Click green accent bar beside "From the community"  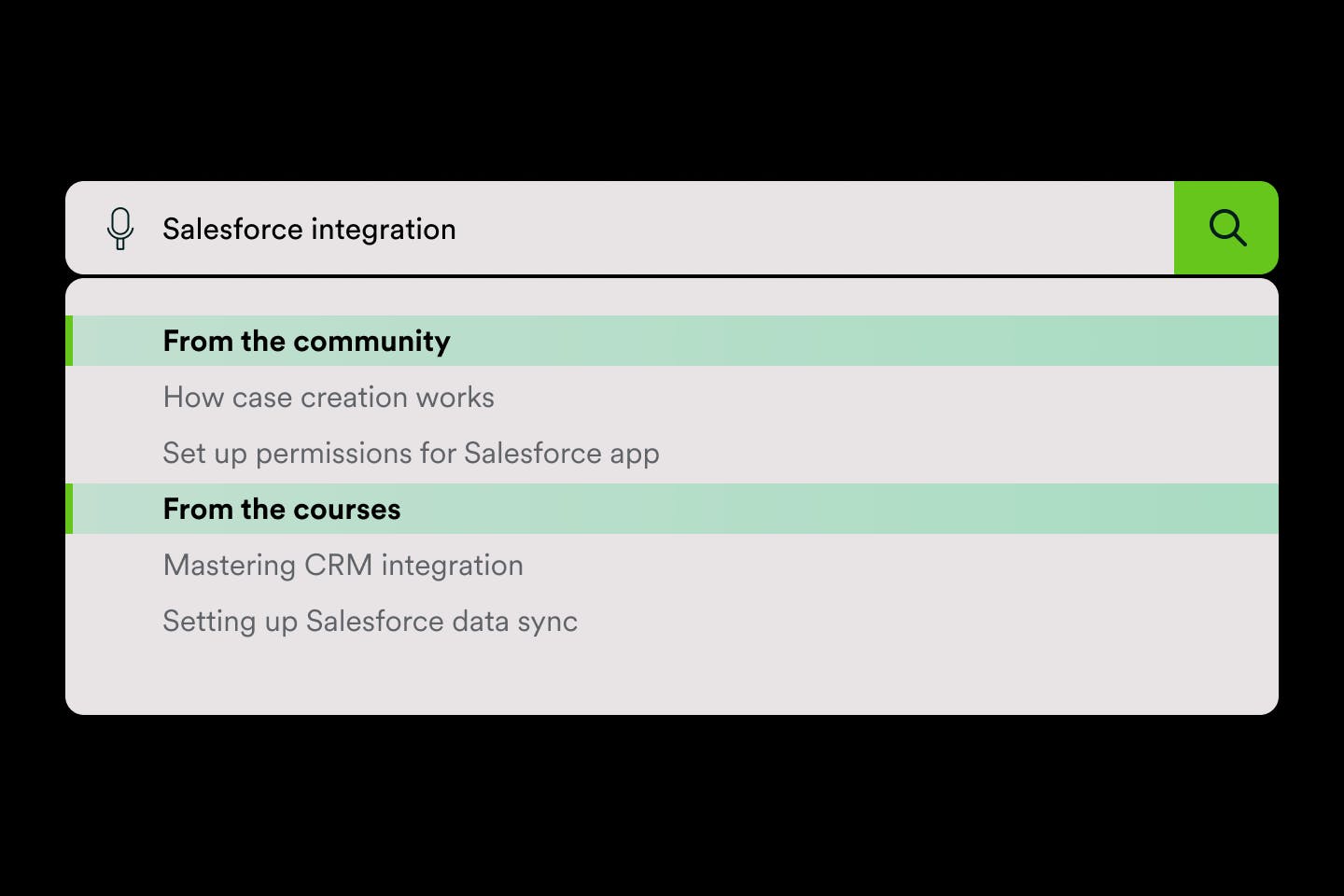coord(69,341)
